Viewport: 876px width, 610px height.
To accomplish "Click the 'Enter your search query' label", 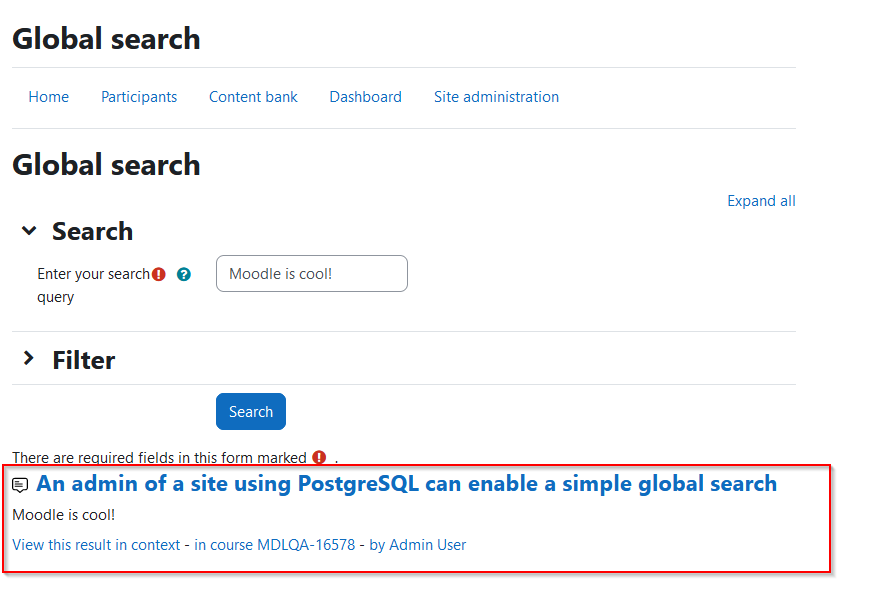I will pyautogui.click(x=93, y=285).
